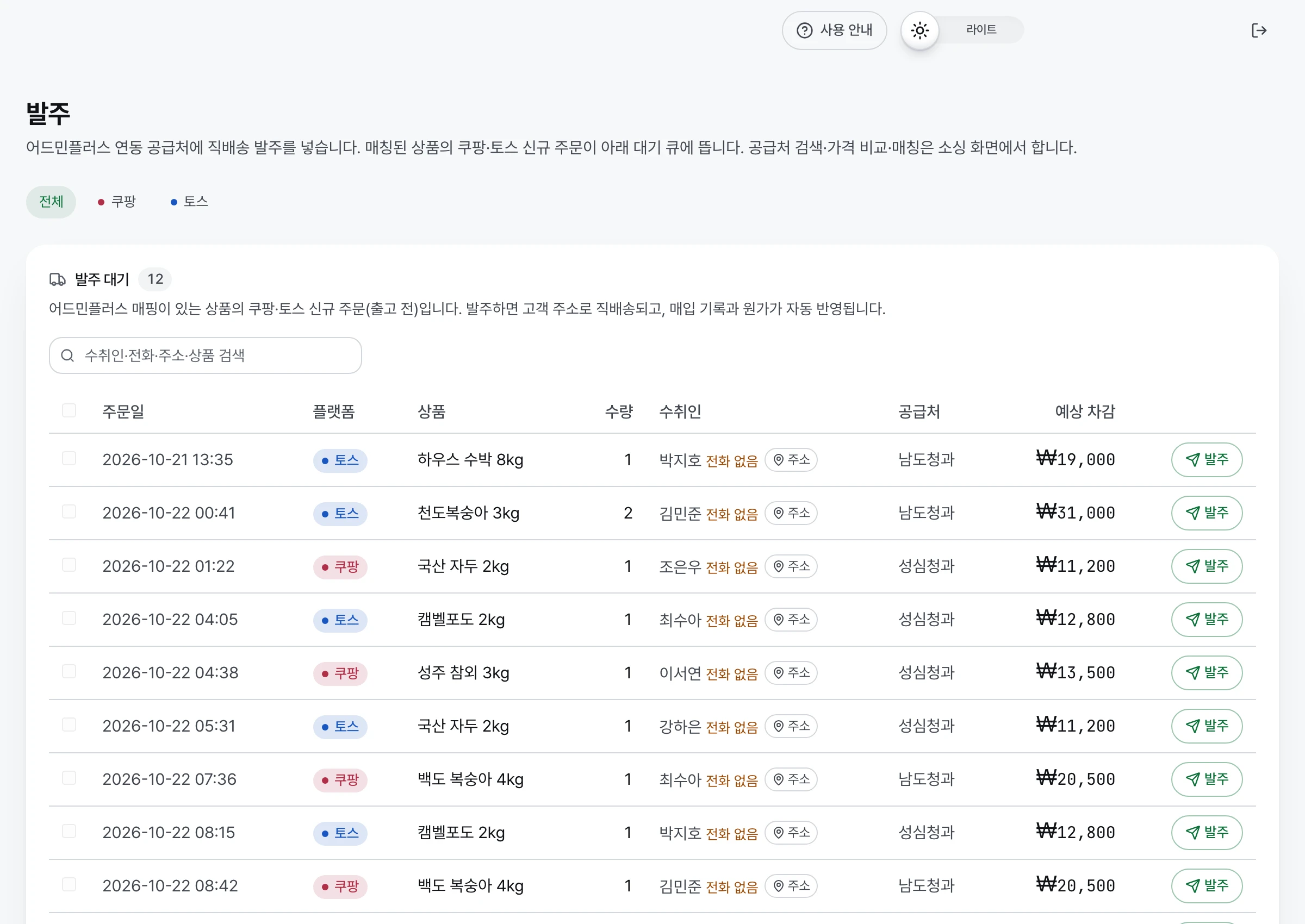Click the 공급처 column header
1305x924 pixels.
point(919,411)
